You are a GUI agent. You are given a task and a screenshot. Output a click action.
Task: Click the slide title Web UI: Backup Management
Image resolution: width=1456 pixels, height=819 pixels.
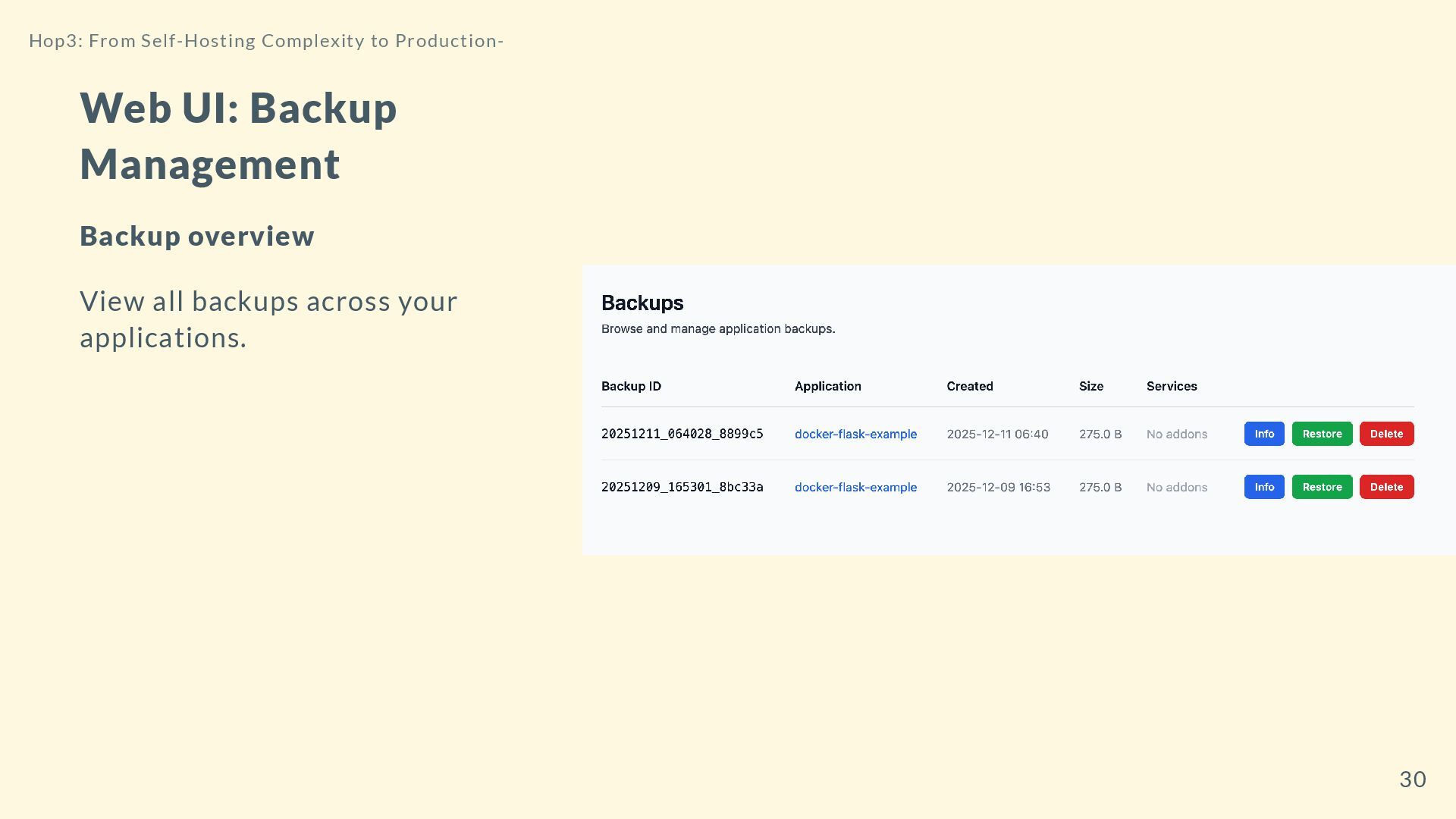click(x=238, y=136)
